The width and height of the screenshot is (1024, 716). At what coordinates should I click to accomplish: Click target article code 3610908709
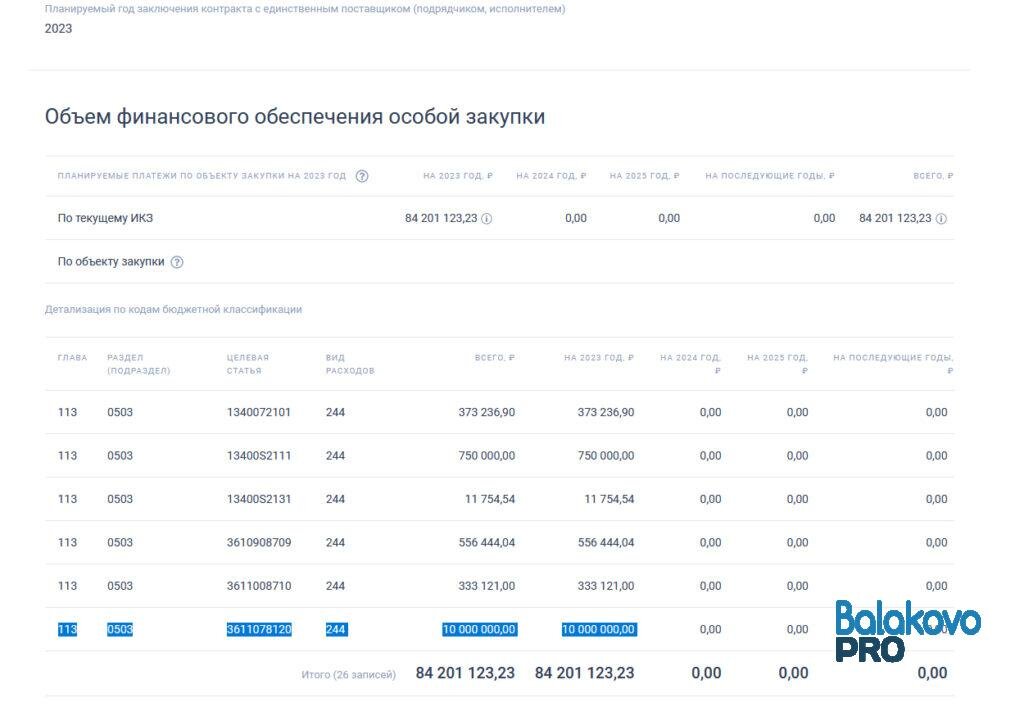pyautogui.click(x=259, y=542)
